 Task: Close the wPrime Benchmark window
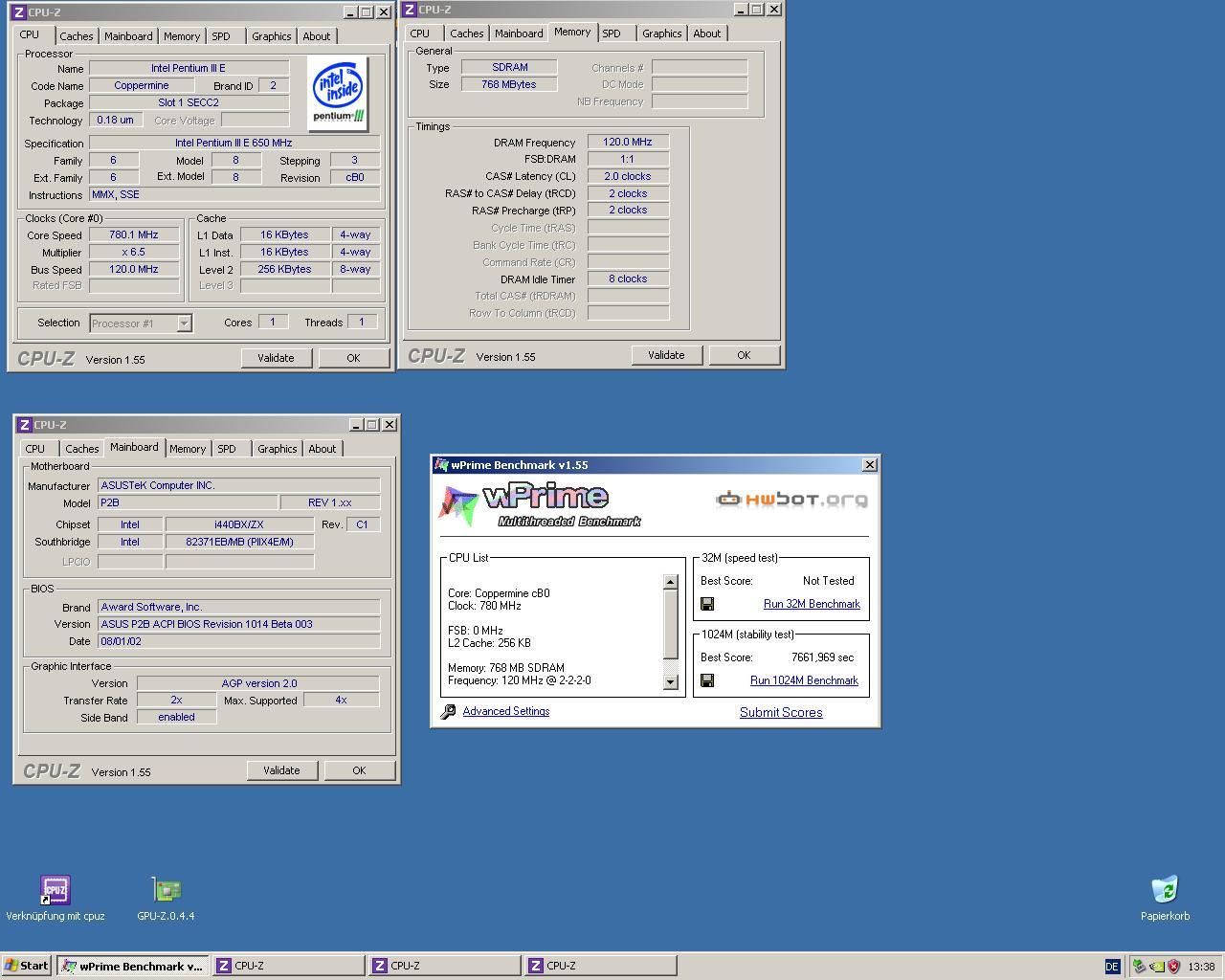[869, 465]
